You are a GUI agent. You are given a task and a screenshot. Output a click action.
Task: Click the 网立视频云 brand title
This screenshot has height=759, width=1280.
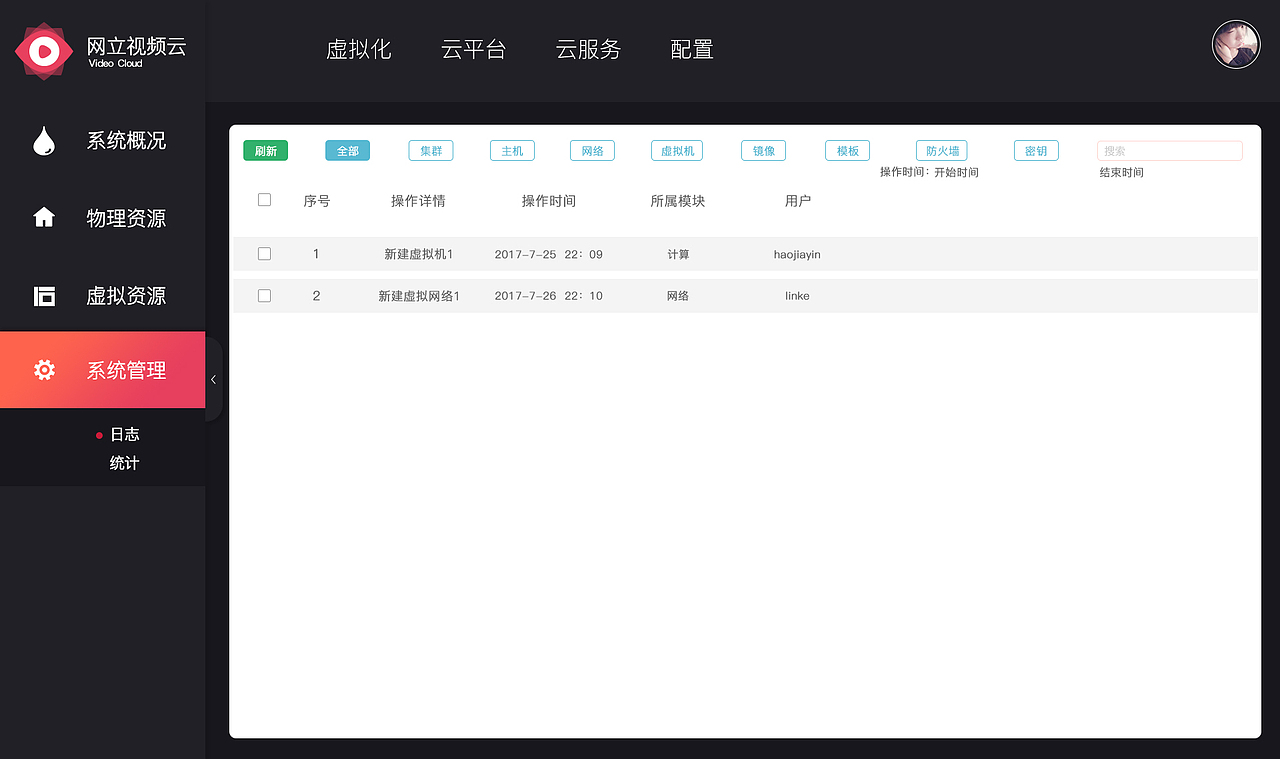137,46
